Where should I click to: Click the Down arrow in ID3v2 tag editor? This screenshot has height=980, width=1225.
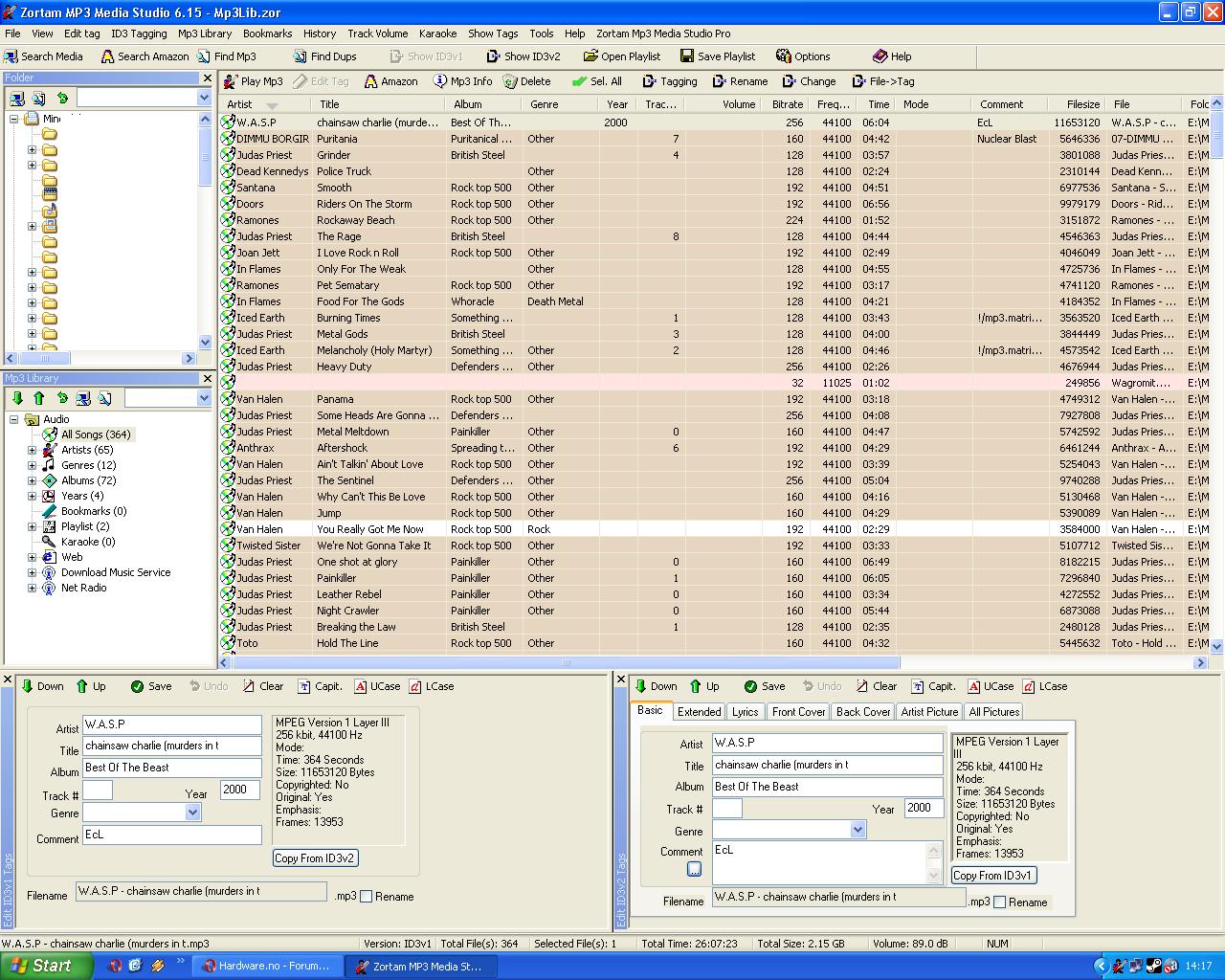656,686
